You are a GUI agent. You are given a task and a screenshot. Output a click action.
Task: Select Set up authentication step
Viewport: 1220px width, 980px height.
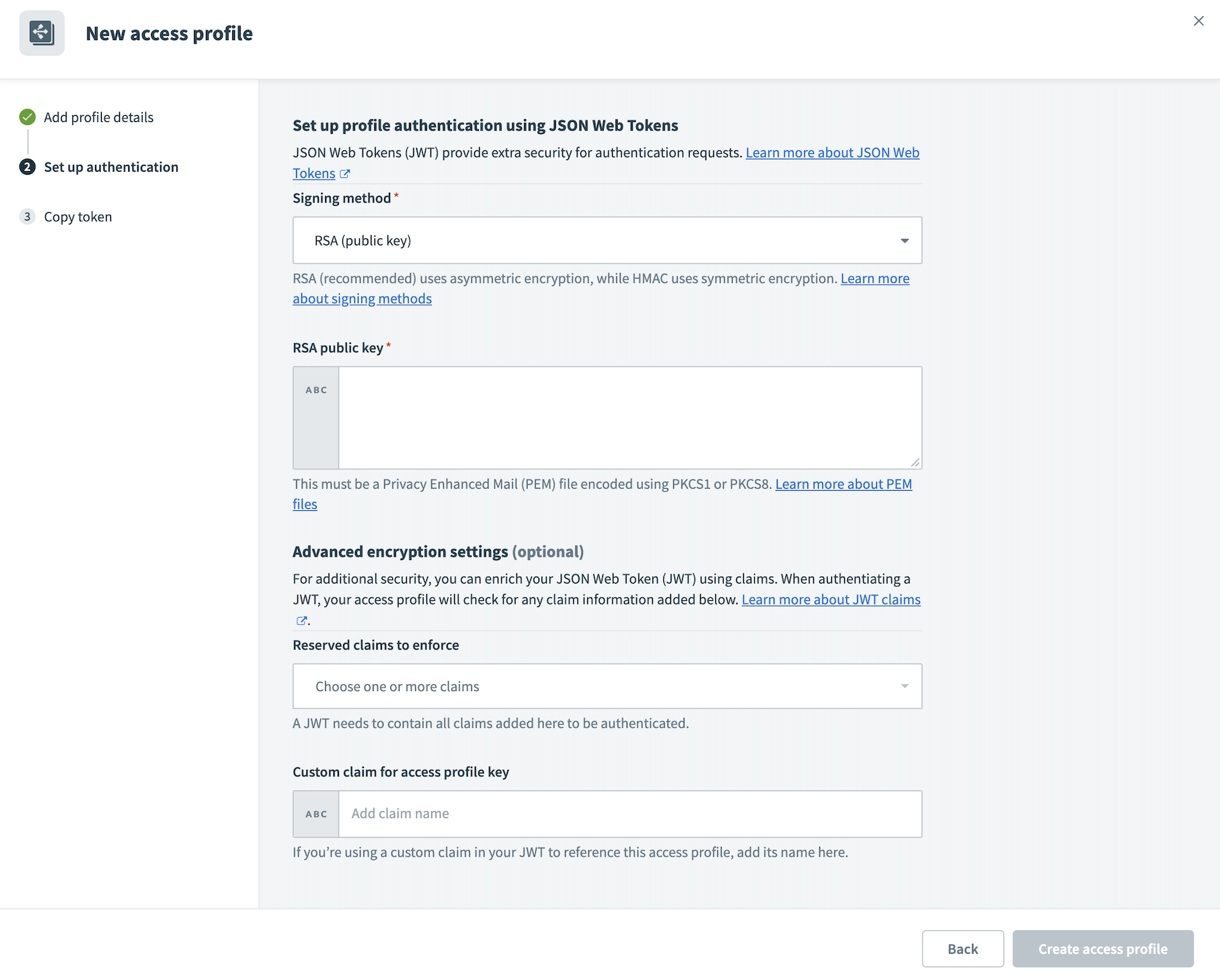point(111,167)
